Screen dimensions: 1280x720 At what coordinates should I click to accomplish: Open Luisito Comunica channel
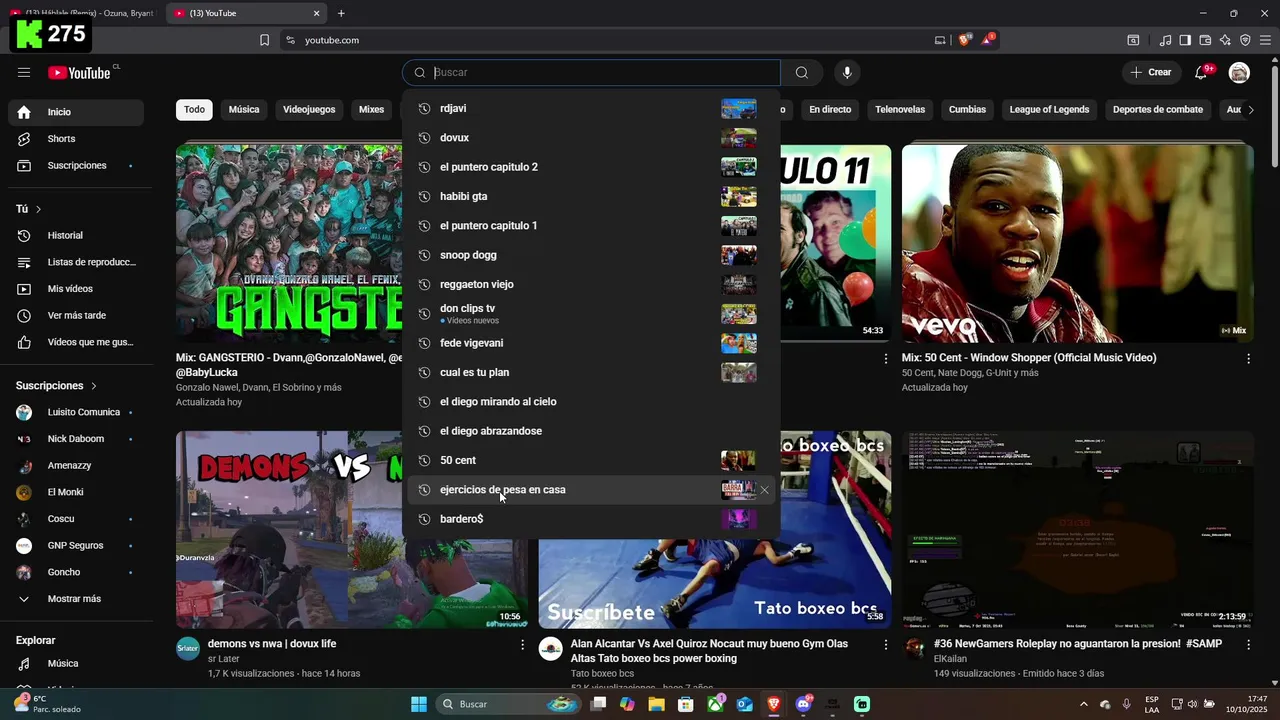(76, 412)
